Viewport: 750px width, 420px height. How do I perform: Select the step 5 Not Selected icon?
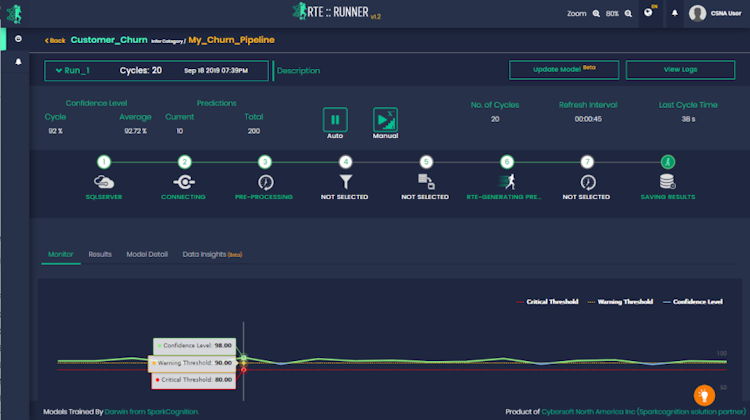[x=426, y=181]
